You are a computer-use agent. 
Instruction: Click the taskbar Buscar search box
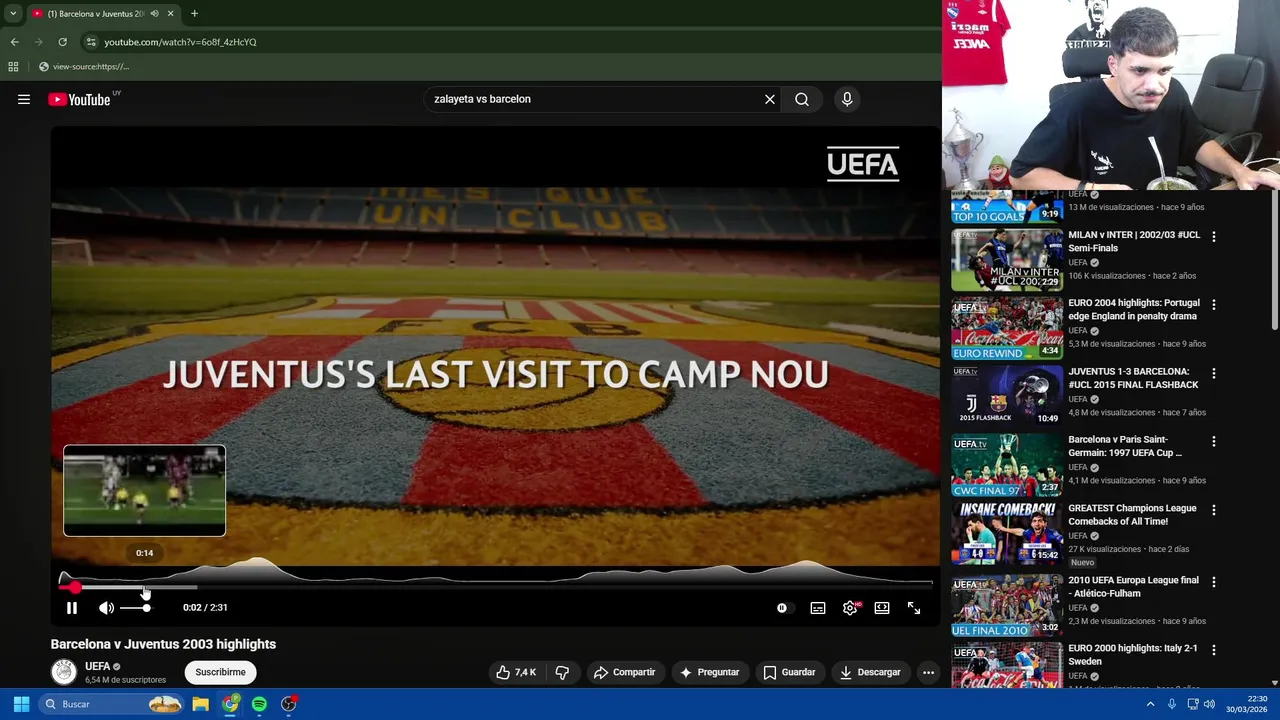(110, 704)
